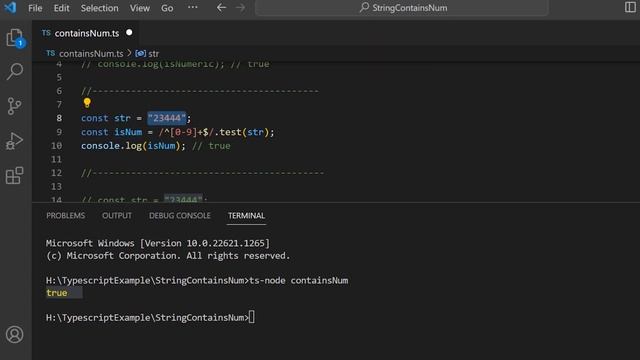Click the unsaved dot on containsNum.ts tab
Image resolution: width=640 pixels, height=360 pixels.
[129, 32]
